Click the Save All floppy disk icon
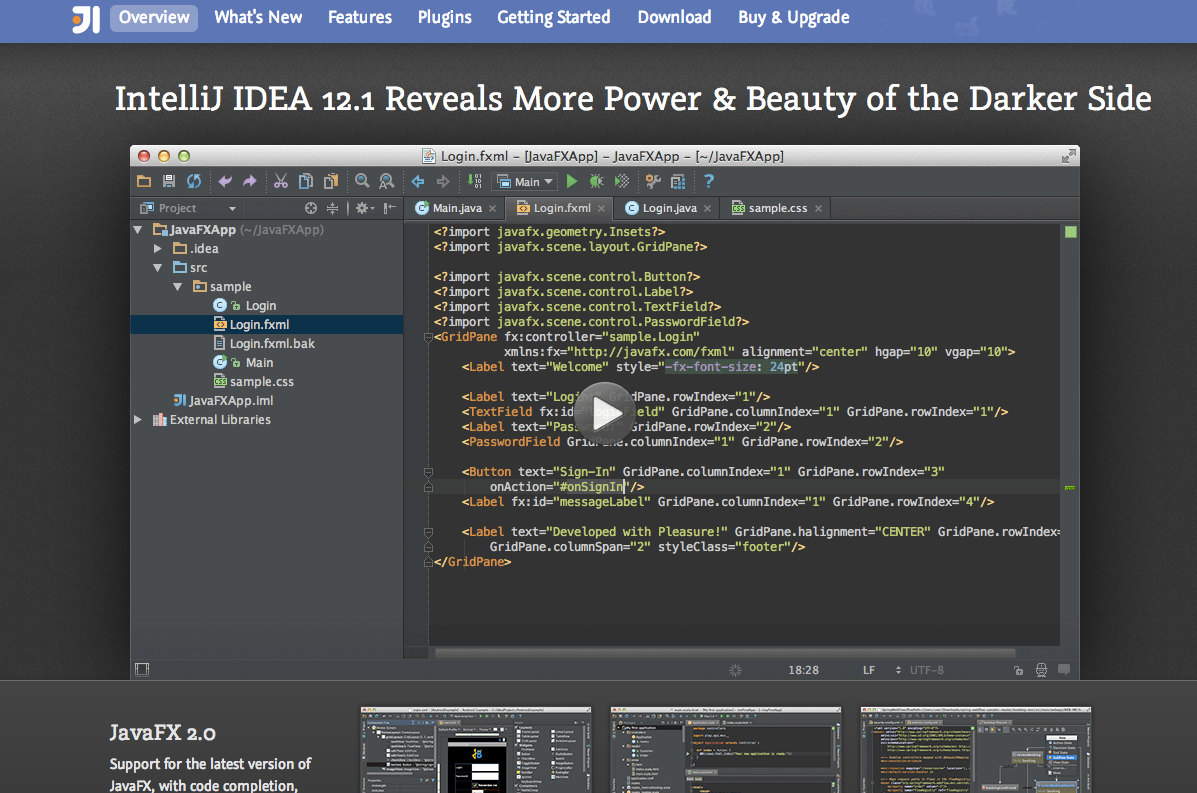The width and height of the screenshot is (1197, 793). click(x=169, y=181)
